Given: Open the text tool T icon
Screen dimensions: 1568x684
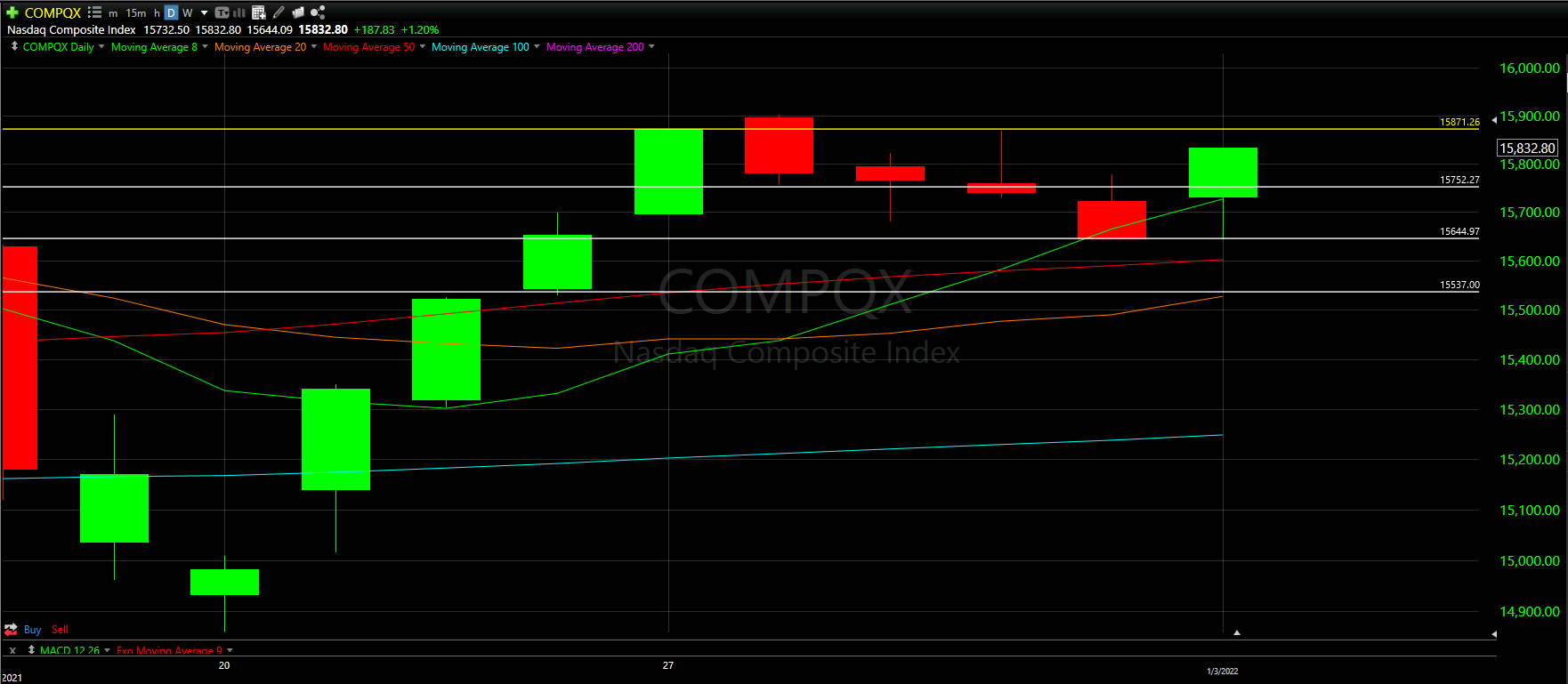Looking at the screenshot, I should 222,12.
